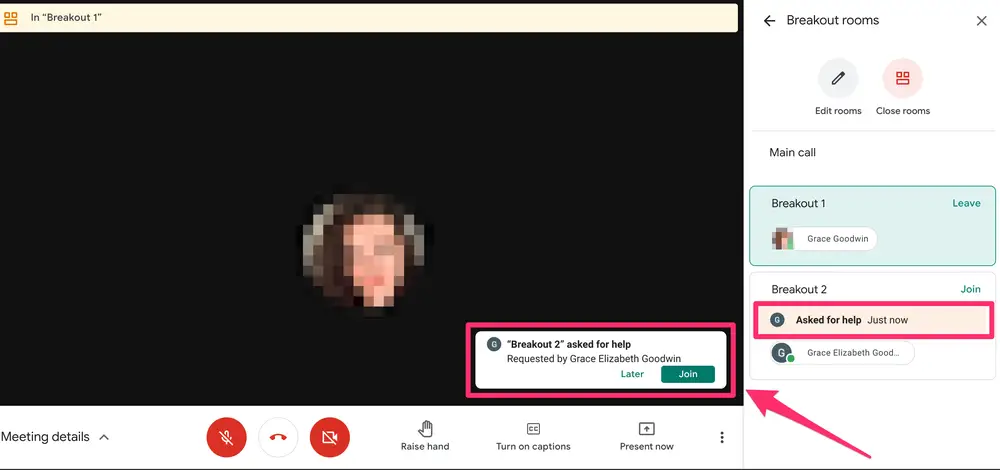The width and height of the screenshot is (1000, 470).
Task: Open the three-dot more options menu
Action: (x=722, y=437)
